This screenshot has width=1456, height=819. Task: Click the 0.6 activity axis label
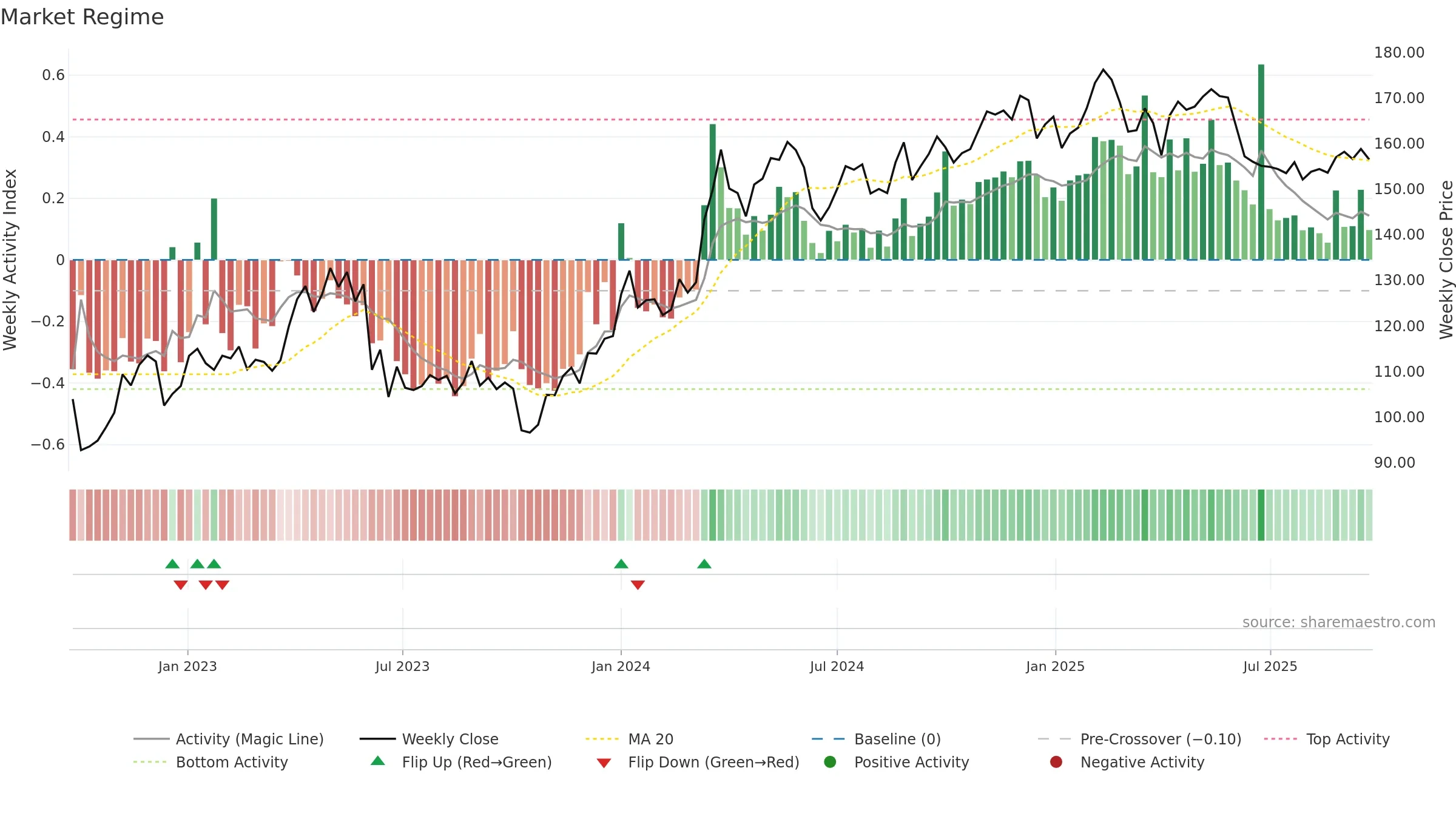click(53, 75)
